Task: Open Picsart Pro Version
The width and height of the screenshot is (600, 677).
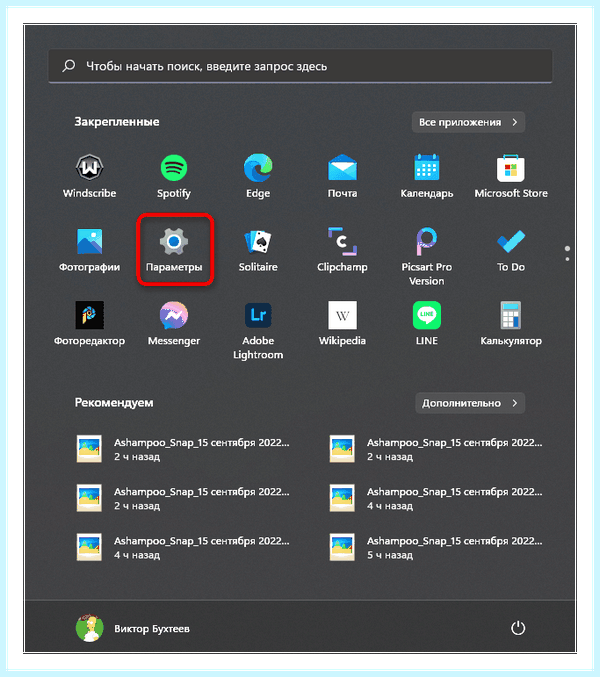Action: pyautogui.click(x=426, y=256)
